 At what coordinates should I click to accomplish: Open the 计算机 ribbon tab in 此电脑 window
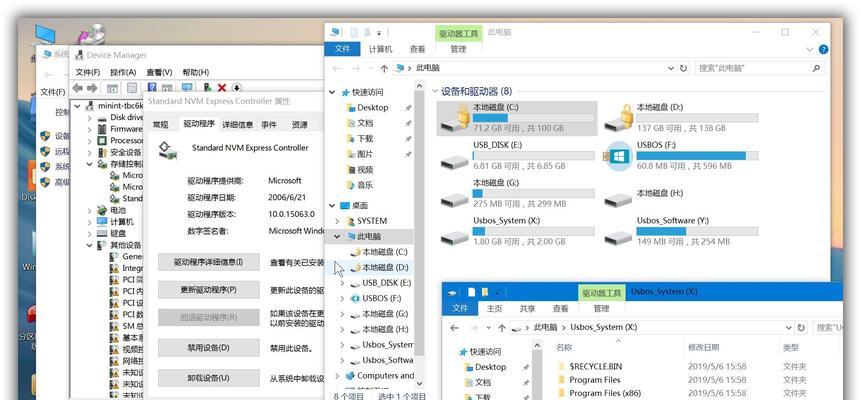381,49
